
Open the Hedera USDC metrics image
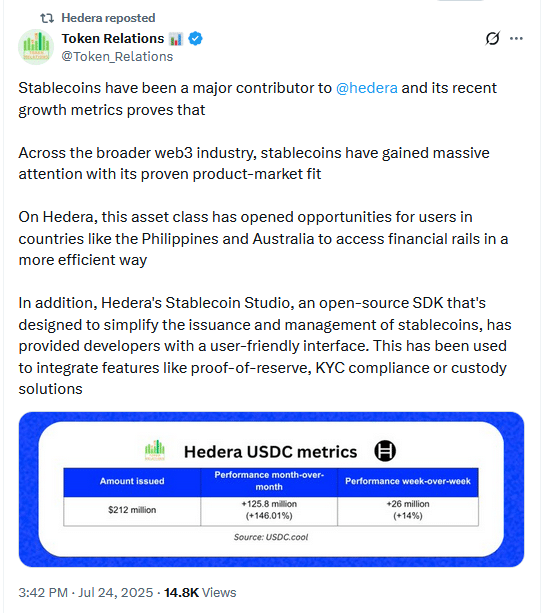click(x=271, y=489)
